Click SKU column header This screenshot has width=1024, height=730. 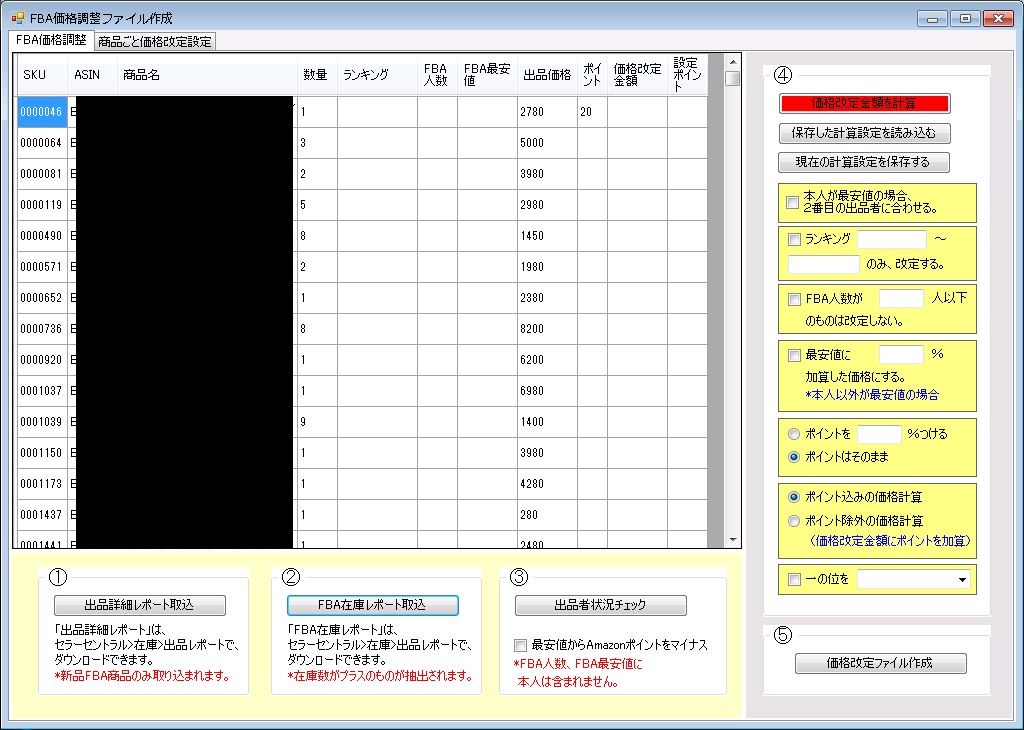[x=42, y=75]
